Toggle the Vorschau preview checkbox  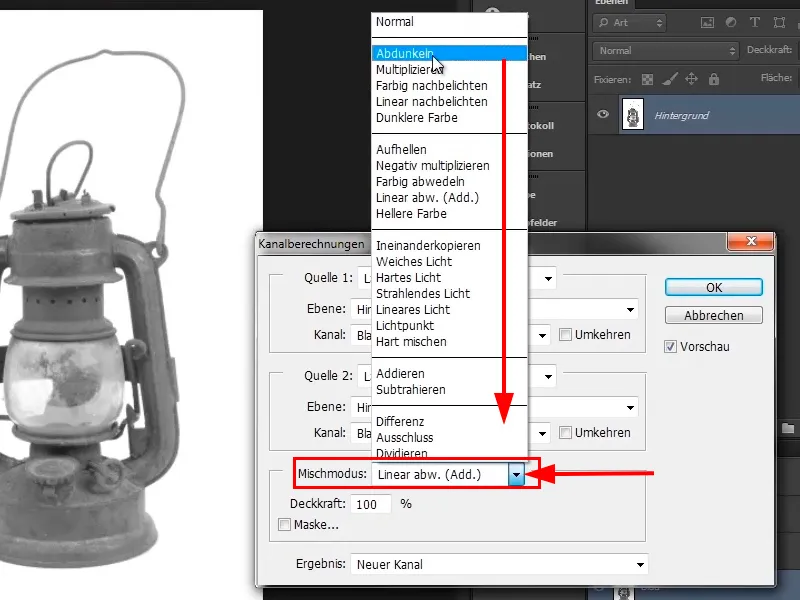tap(670, 347)
